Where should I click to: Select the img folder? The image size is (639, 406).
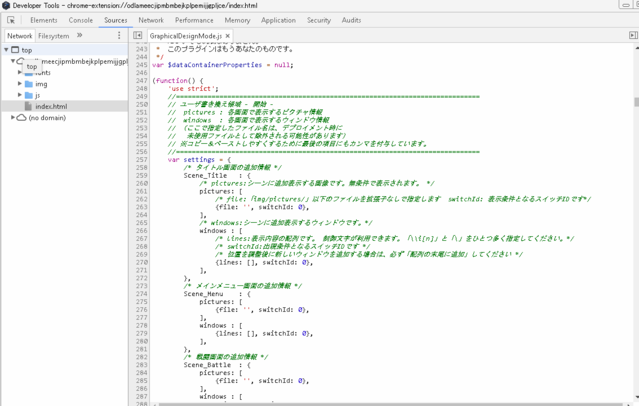tap(41, 84)
